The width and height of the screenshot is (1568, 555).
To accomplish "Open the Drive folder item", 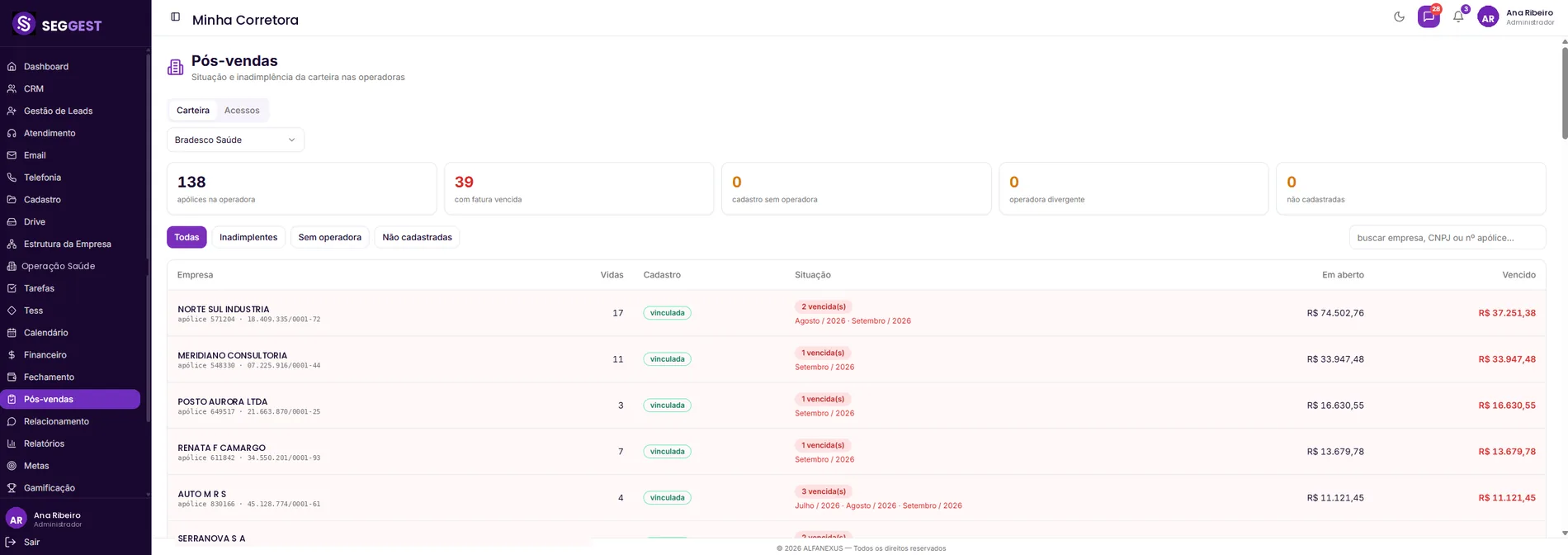I will [x=71, y=222].
